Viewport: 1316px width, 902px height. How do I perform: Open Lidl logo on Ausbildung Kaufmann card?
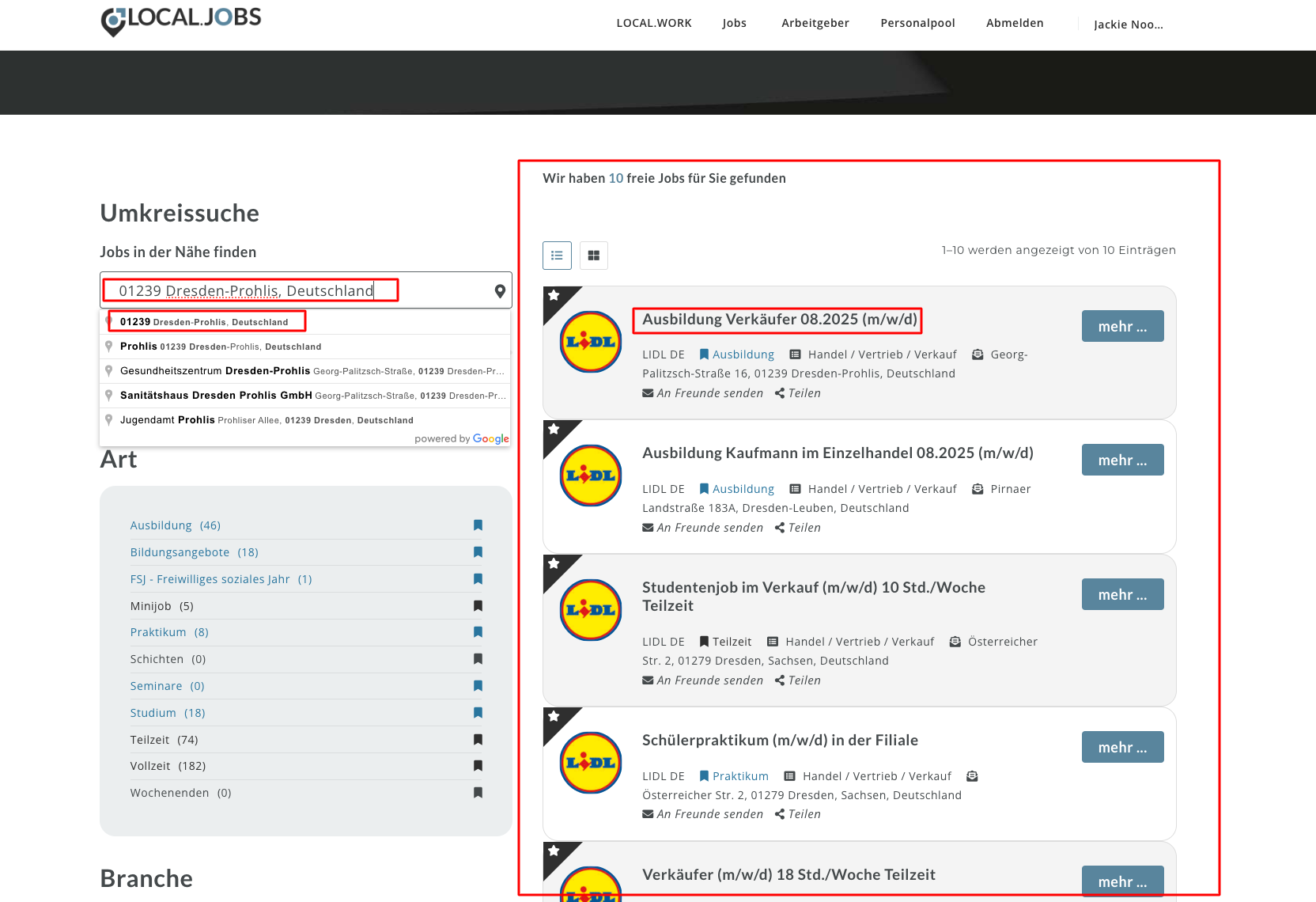click(x=591, y=476)
